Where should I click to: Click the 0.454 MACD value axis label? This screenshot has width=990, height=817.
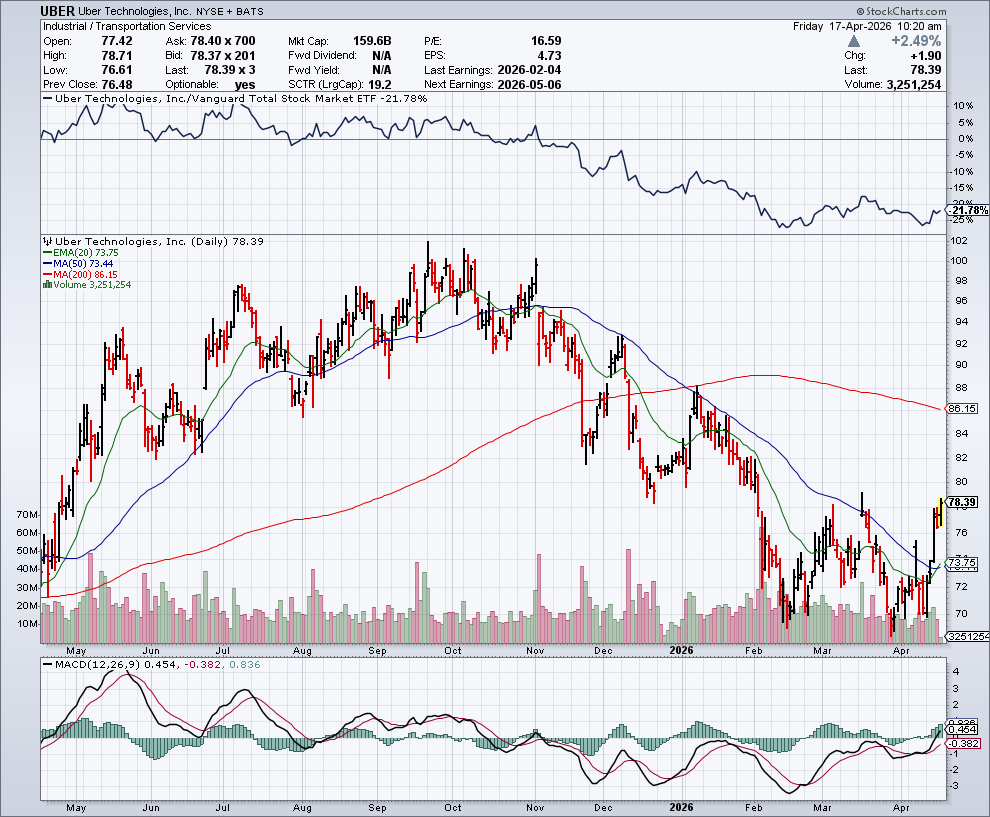[961, 731]
